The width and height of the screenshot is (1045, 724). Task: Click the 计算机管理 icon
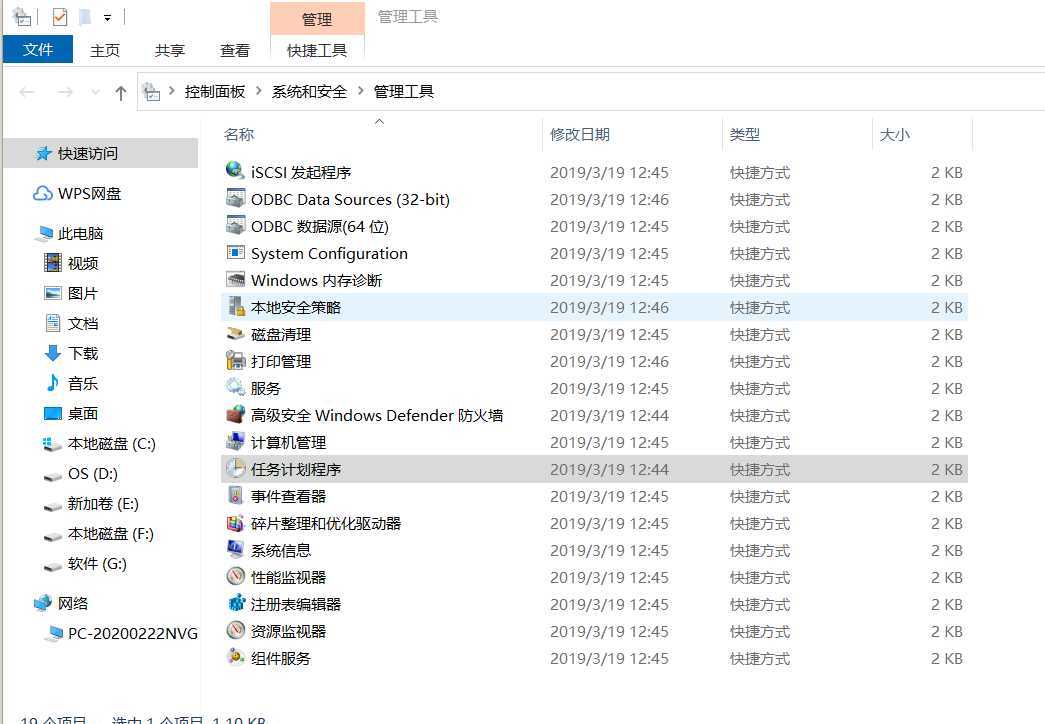[x=235, y=441]
